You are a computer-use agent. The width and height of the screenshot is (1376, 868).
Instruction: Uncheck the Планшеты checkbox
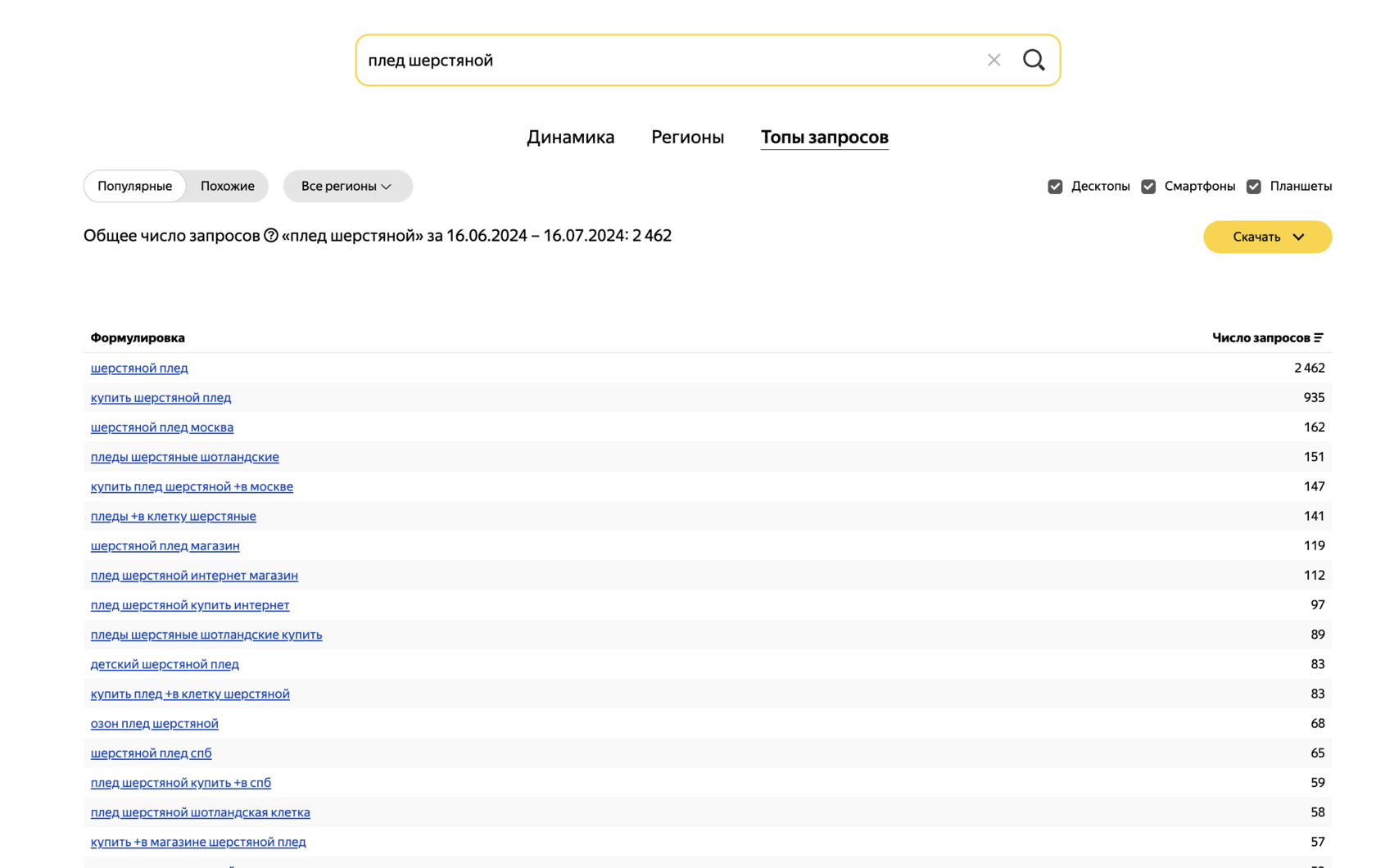pyautogui.click(x=1253, y=187)
